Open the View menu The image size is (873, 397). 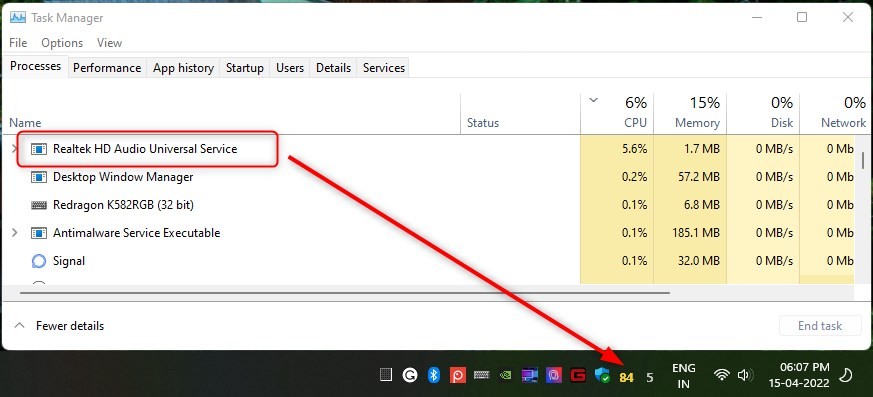coord(109,43)
